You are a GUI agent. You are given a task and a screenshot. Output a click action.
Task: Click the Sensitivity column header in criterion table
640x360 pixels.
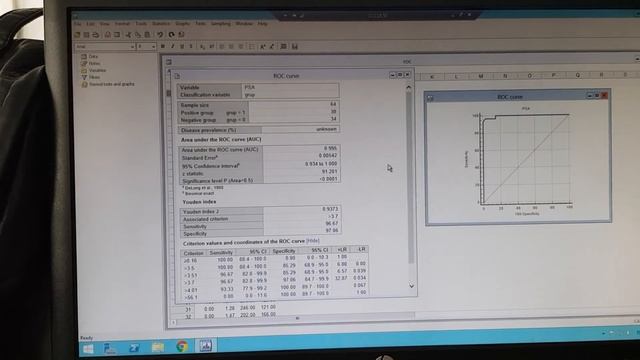pos(221,253)
